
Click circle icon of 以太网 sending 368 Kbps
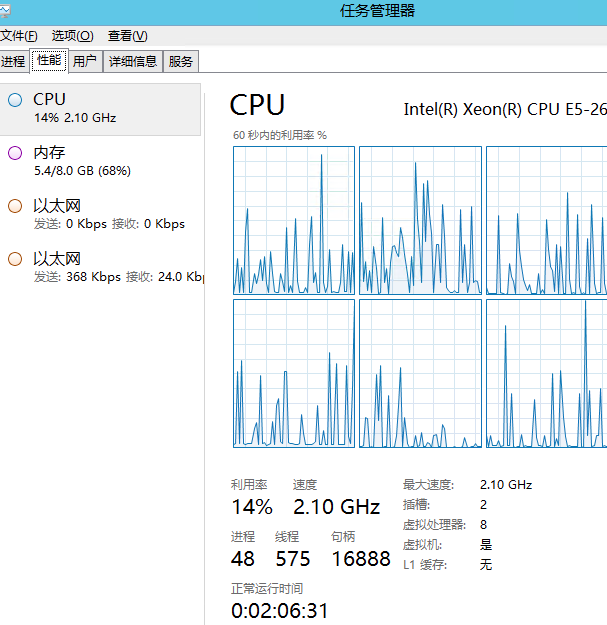pos(15,259)
